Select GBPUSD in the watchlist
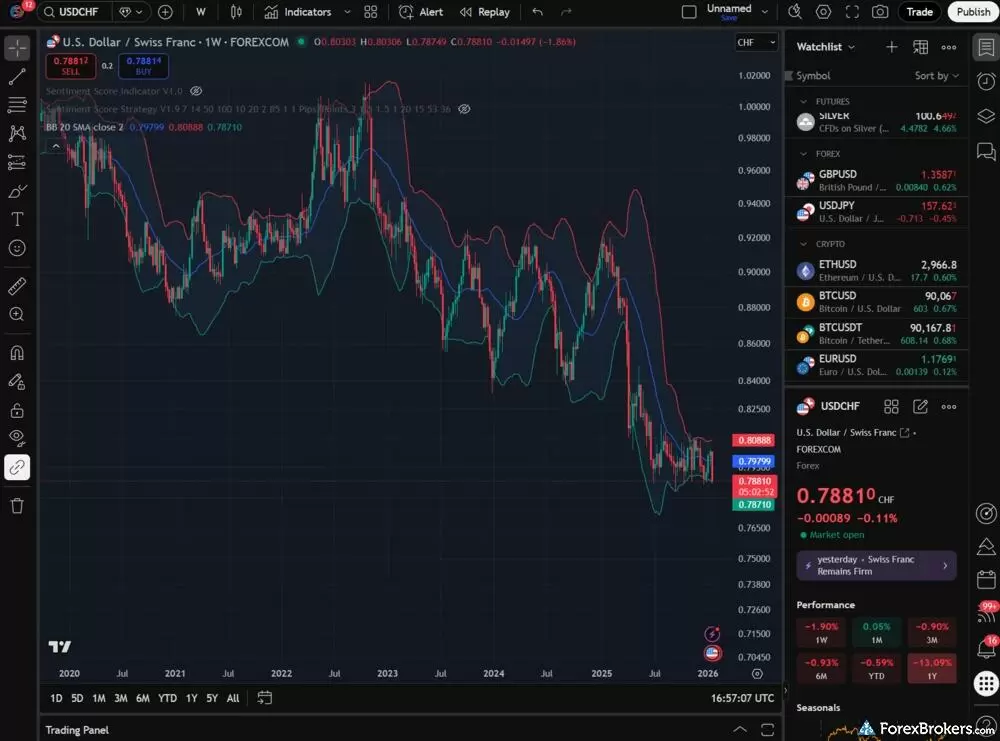Image resolution: width=1000 pixels, height=741 pixels. tap(876, 180)
